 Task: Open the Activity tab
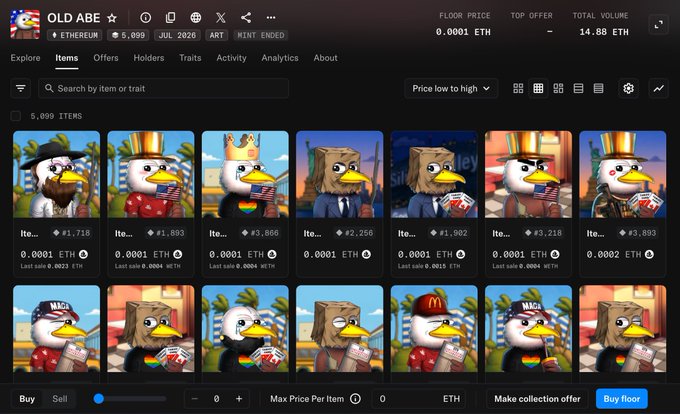(232, 58)
